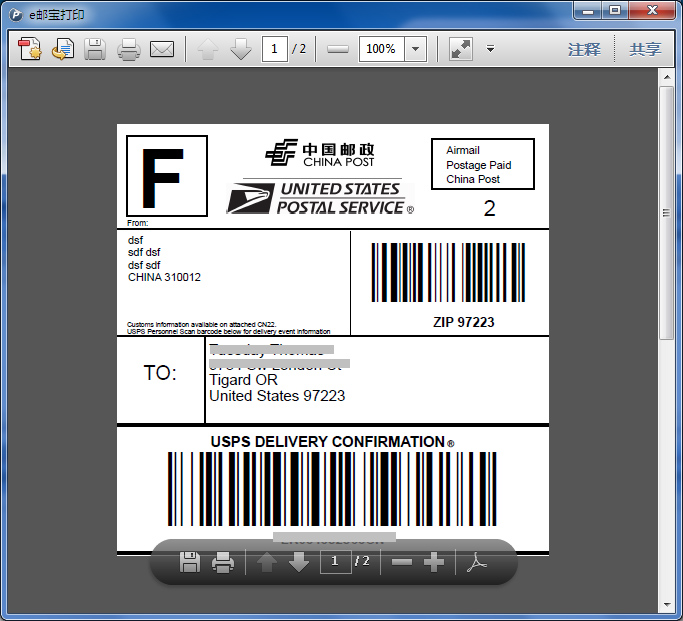Click the e邮宝打印 window title icon
The width and height of the screenshot is (683, 621).
tap(16, 15)
